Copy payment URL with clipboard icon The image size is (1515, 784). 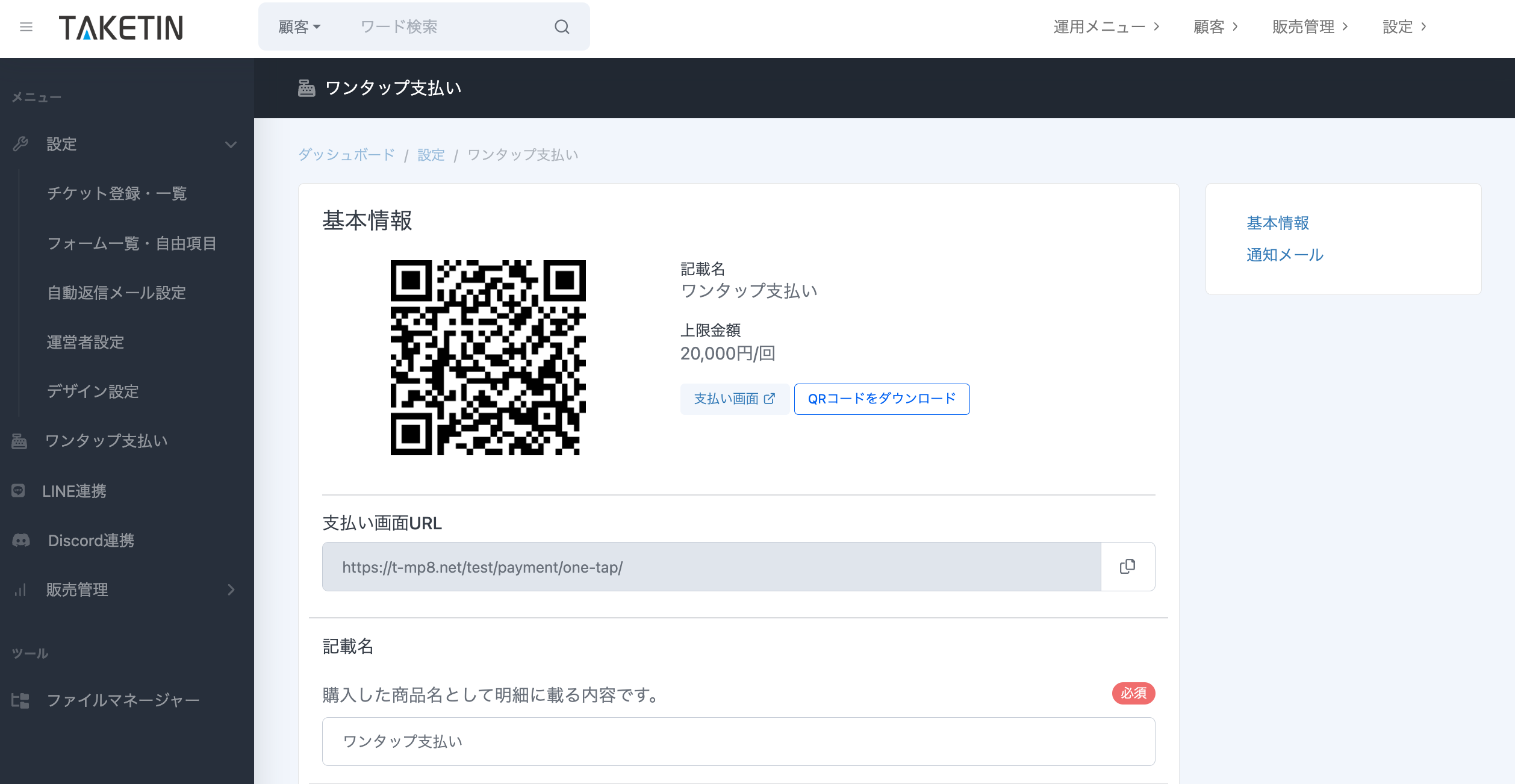coord(1127,567)
